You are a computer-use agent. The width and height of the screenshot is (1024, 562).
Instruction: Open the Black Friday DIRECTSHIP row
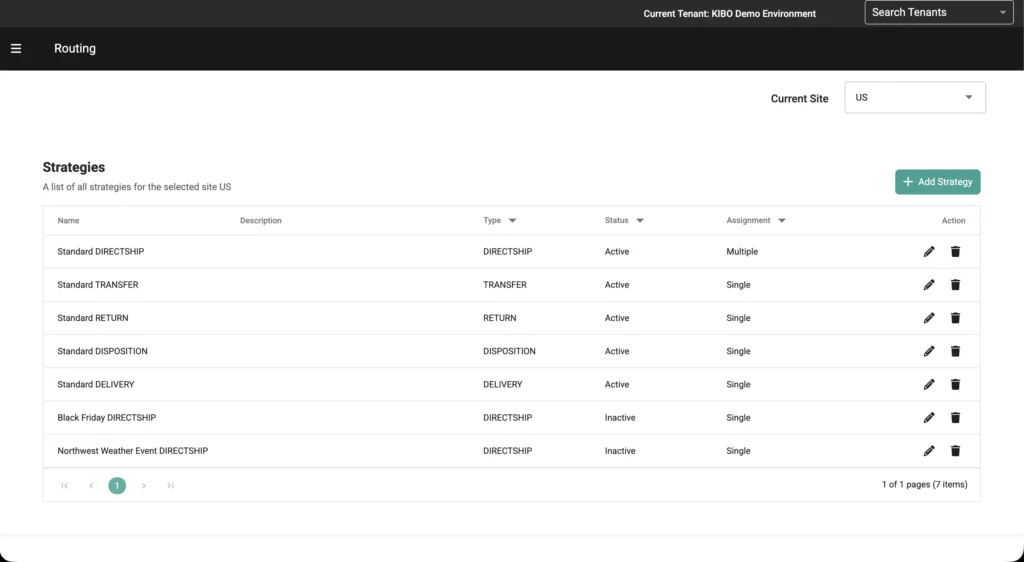(107, 418)
